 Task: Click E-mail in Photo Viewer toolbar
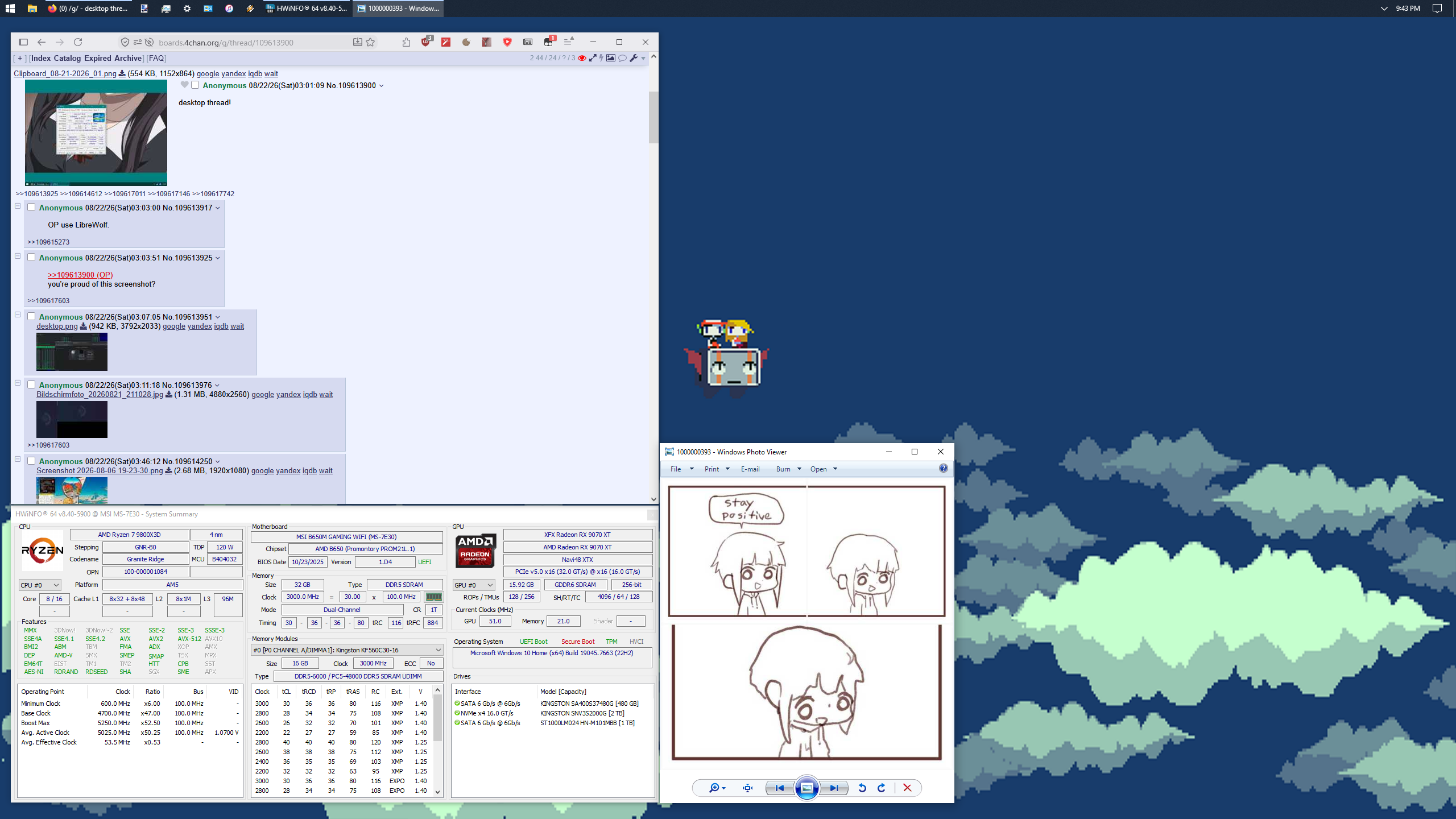click(x=750, y=469)
